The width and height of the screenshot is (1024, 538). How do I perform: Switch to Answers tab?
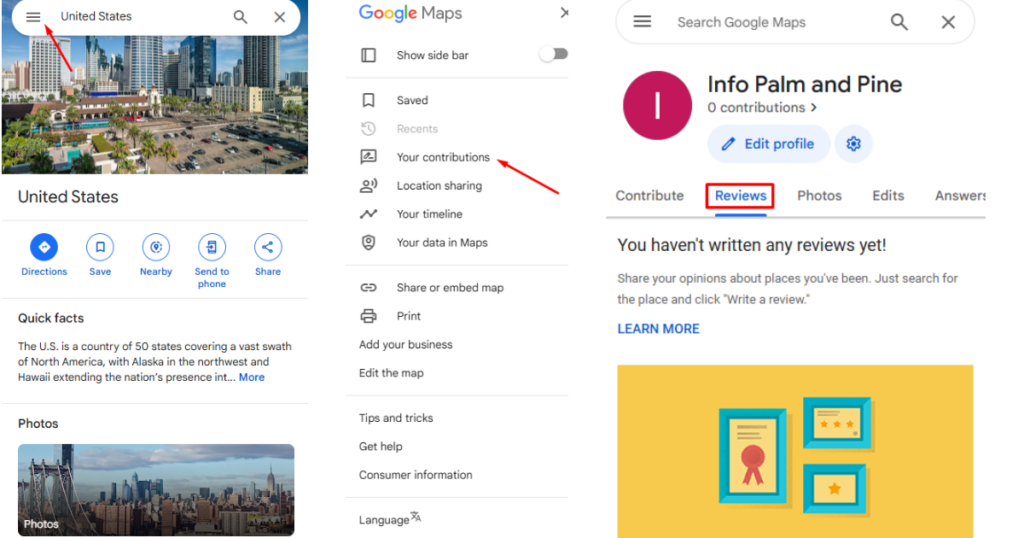click(x=960, y=196)
